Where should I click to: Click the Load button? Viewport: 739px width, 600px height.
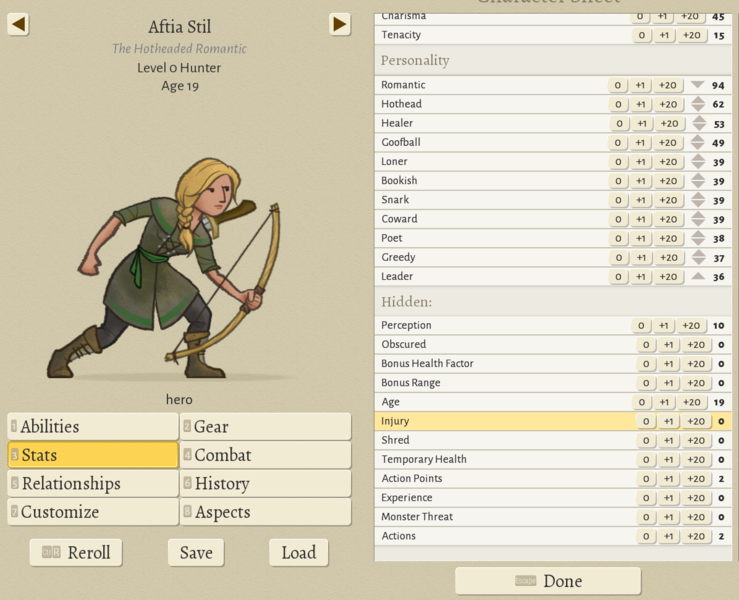pyautogui.click(x=298, y=553)
